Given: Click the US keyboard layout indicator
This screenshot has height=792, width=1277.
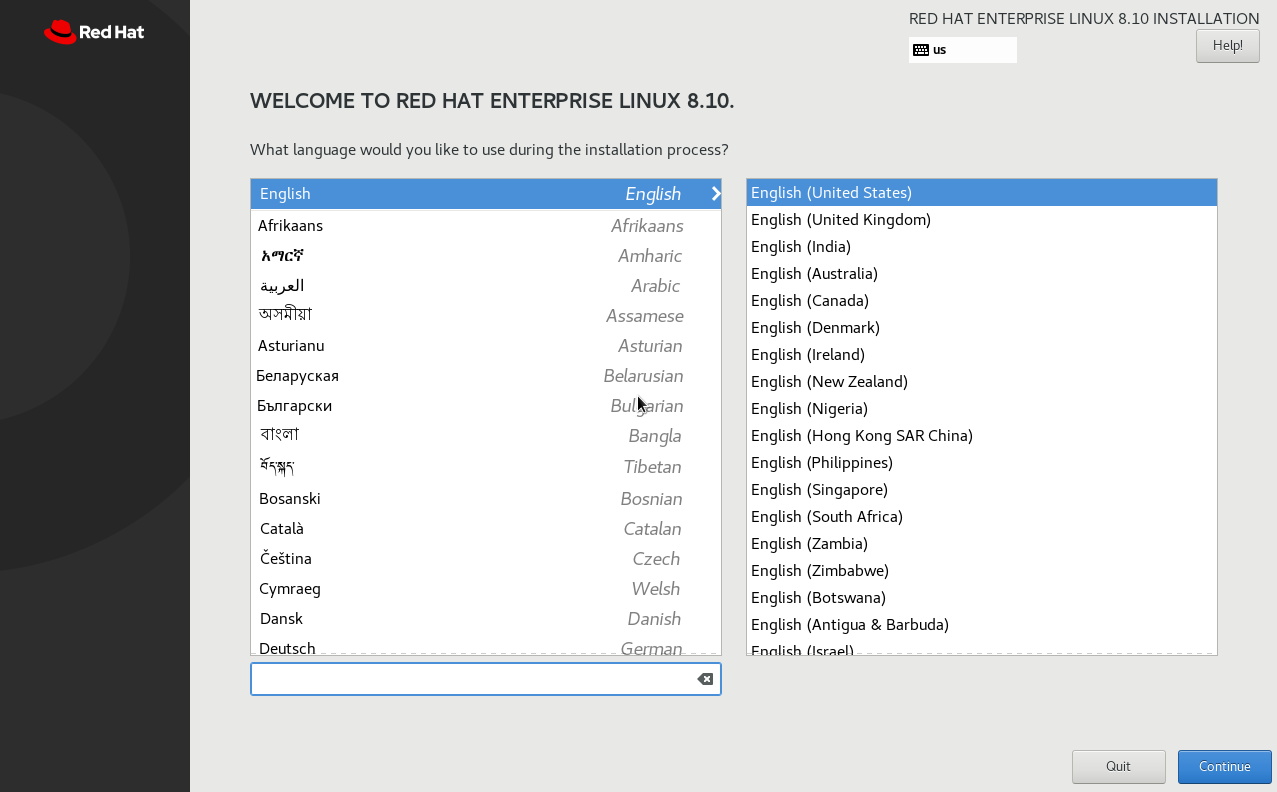Looking at the screenshot, I should 961,49.
